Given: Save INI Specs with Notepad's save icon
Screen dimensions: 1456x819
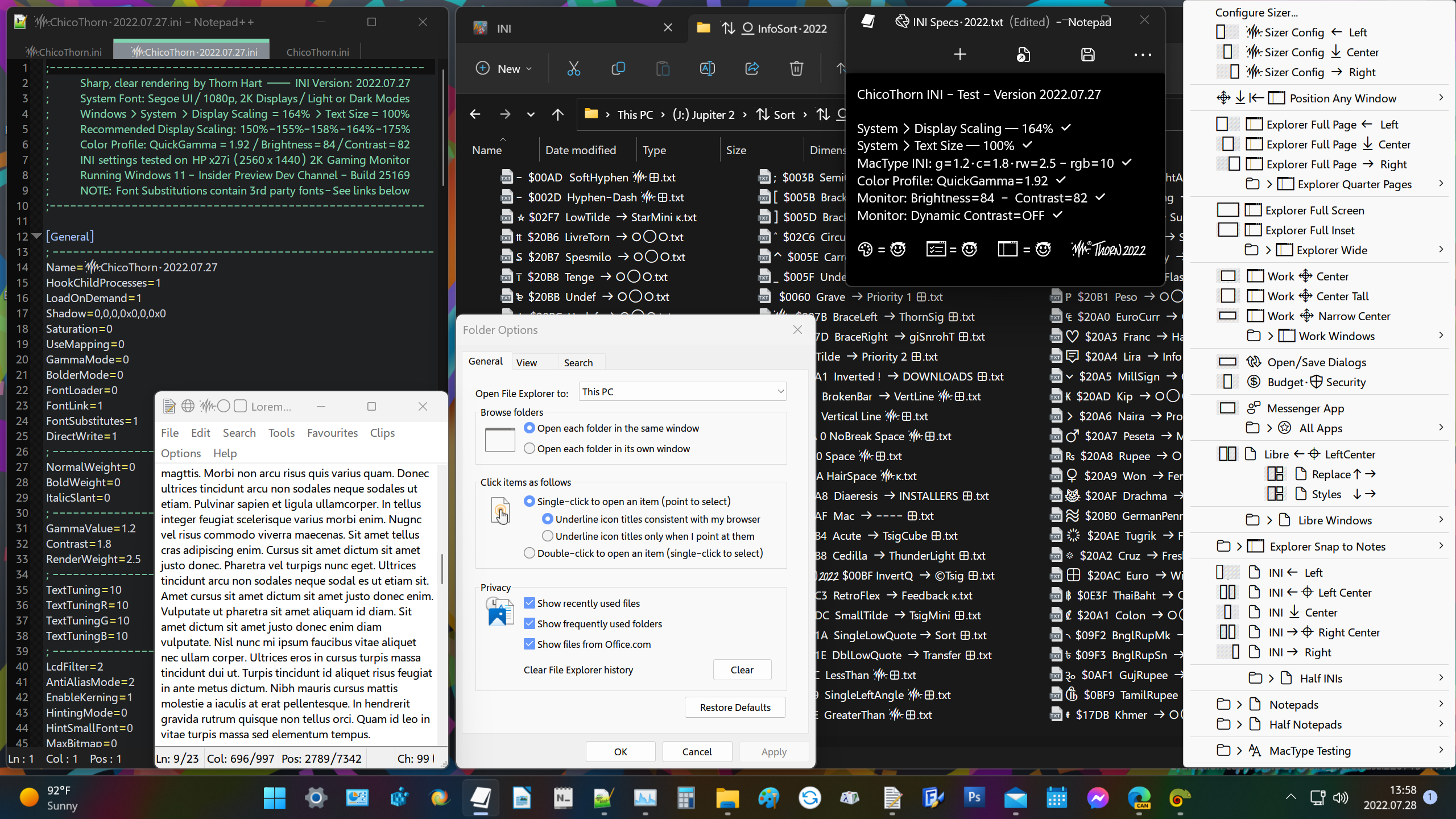Looking at the screenshot, I should tap(1087, 55).
